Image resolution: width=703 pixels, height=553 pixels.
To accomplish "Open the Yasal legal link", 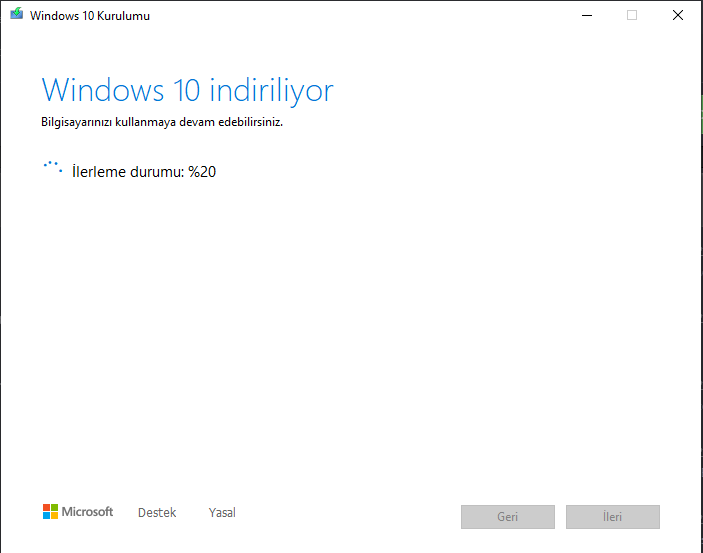I will 222,513.
